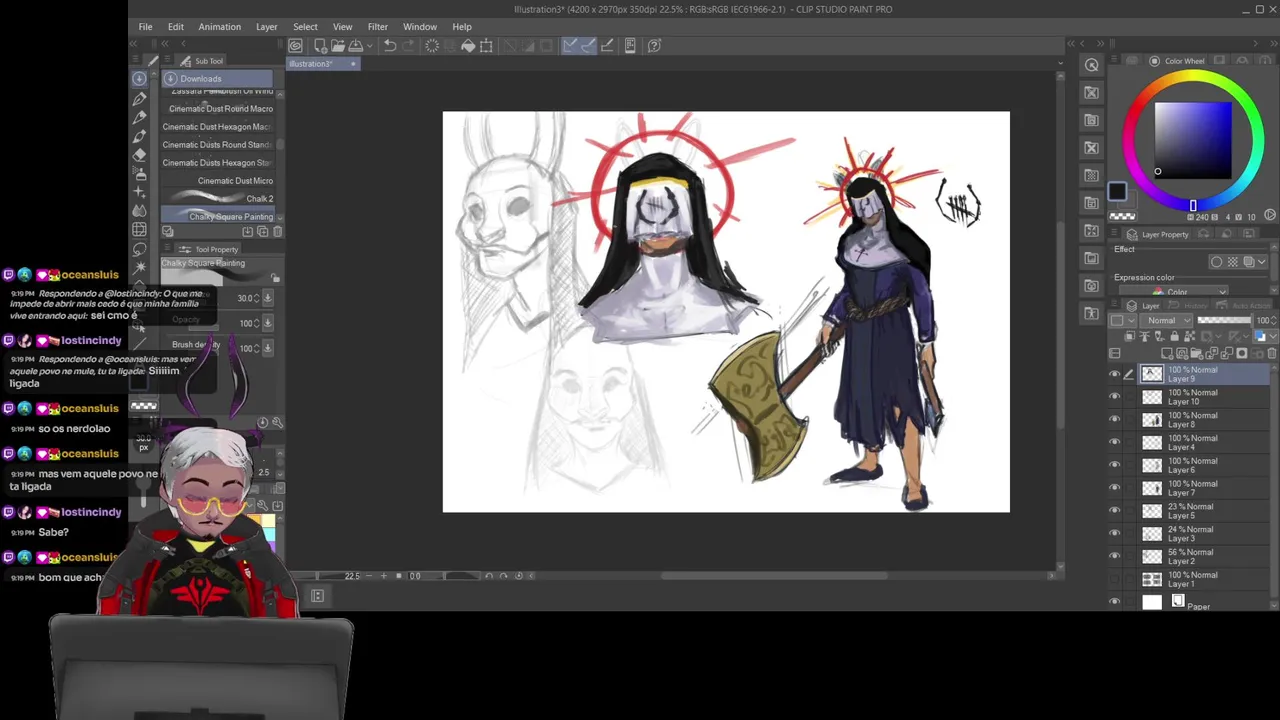Click the brush size value field
This screenshot has height=720, width=1280.
pyautogui.click(x=244, y=298)
